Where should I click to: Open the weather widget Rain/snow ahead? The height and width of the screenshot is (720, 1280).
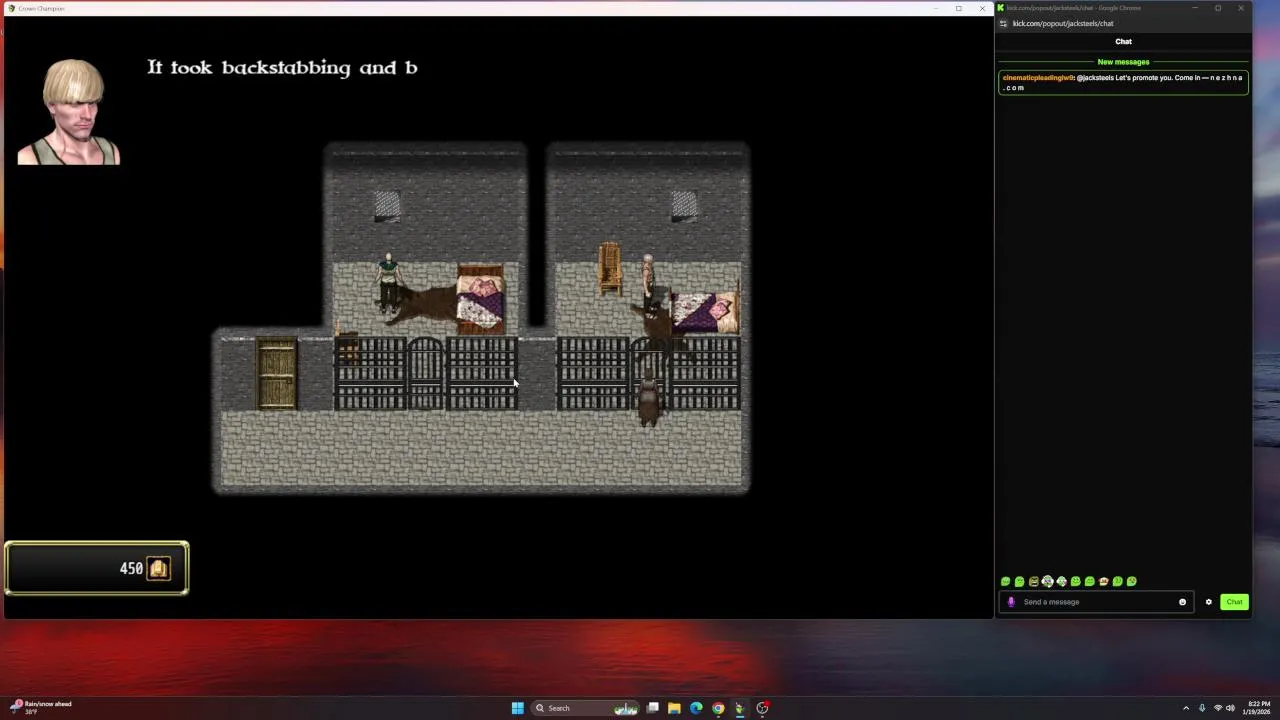click(40, 707)
